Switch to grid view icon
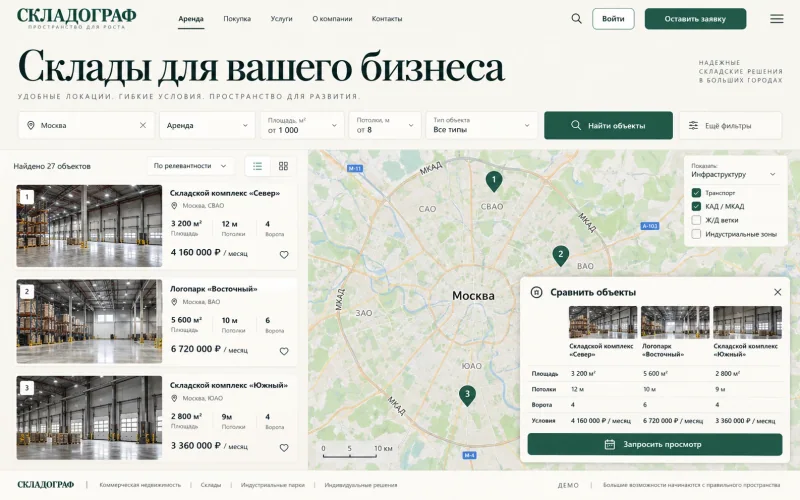 click(283, 166)
